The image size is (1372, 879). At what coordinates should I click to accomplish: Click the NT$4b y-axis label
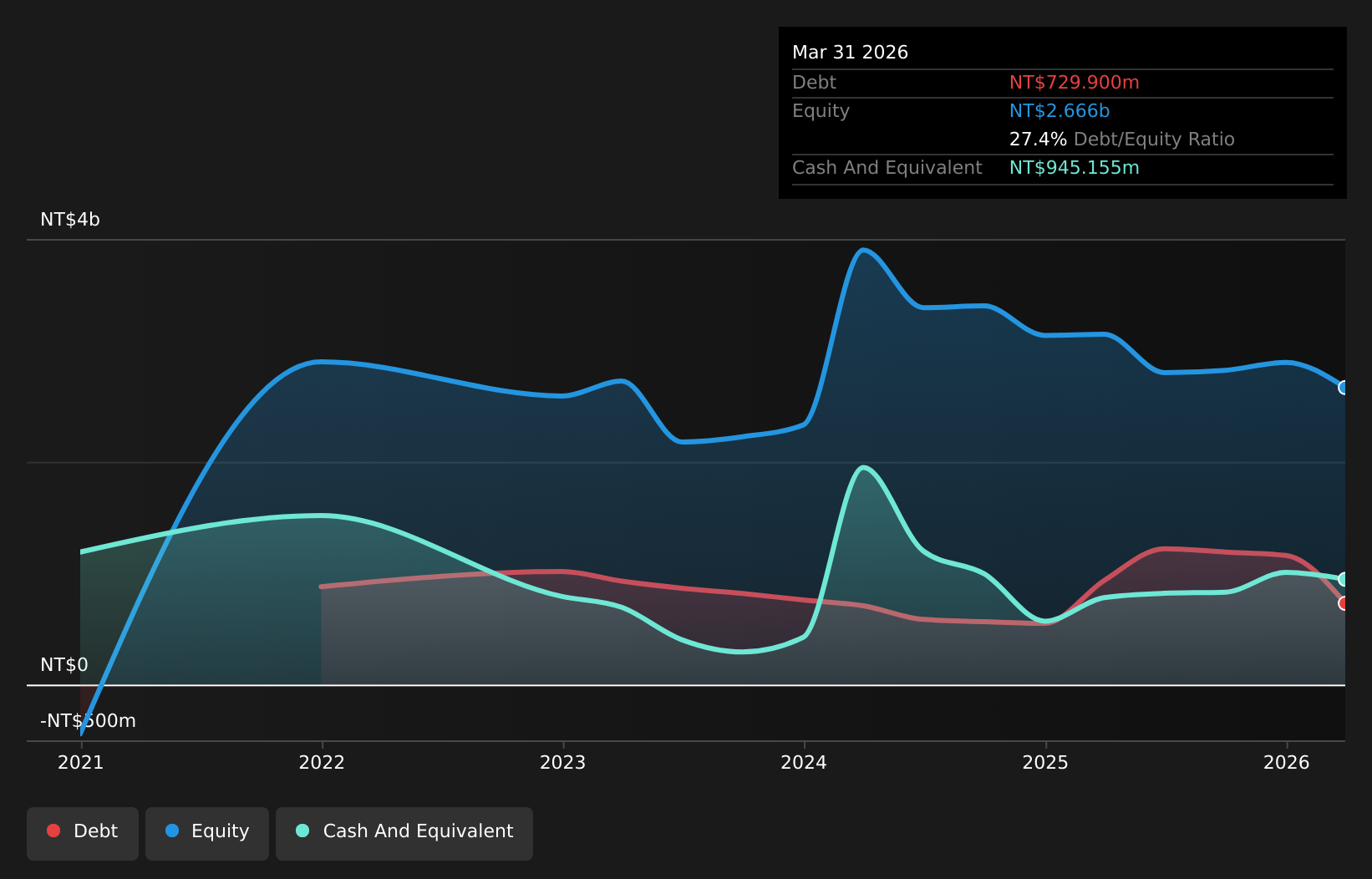(x=70, y=220)
